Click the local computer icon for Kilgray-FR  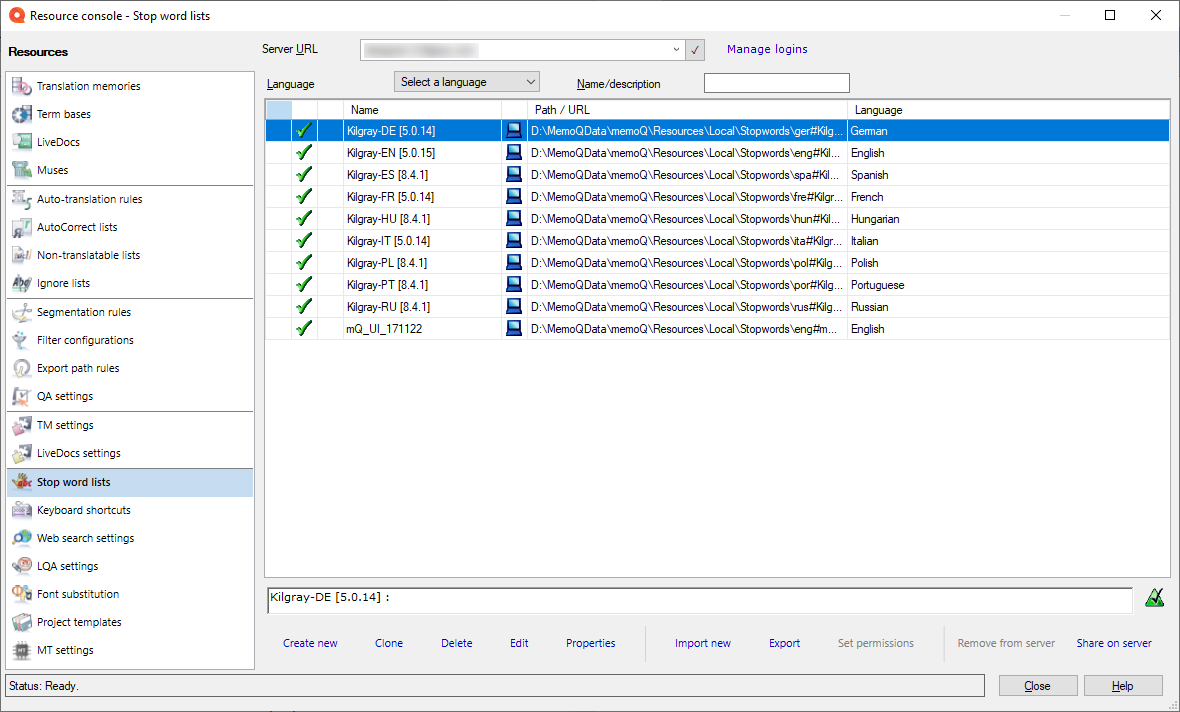point(514,197)
